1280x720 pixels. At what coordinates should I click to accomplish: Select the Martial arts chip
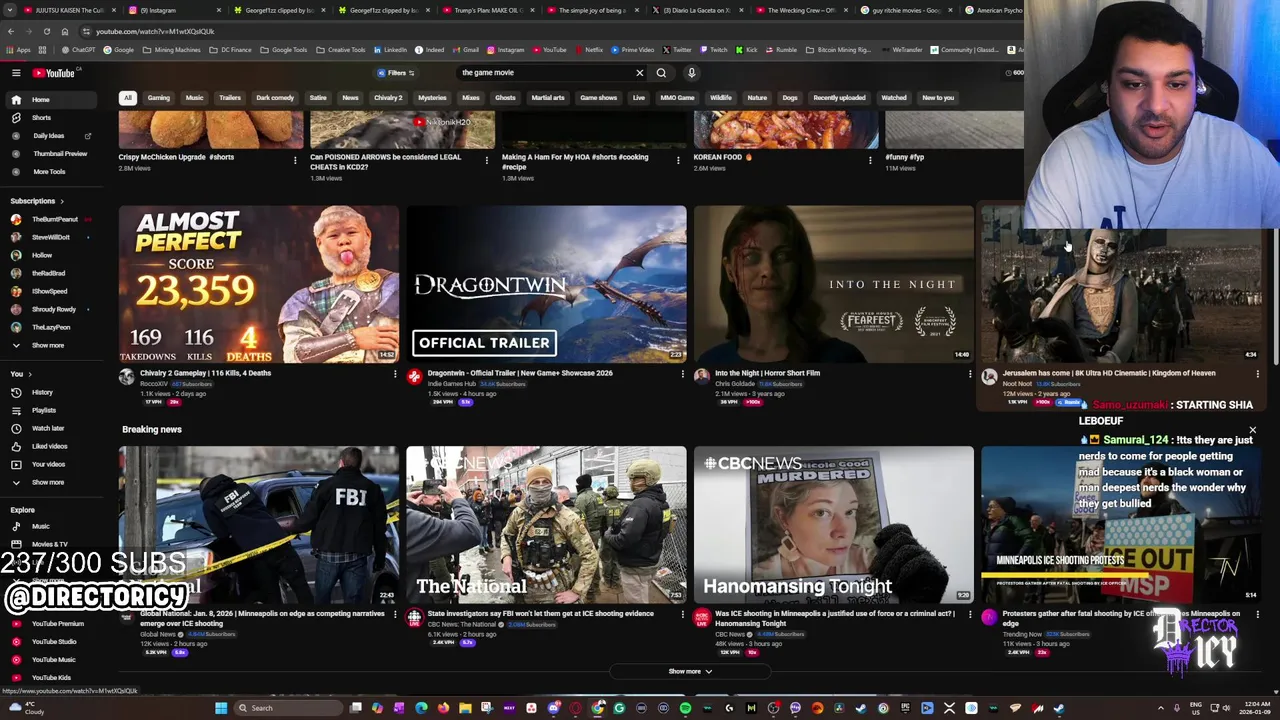548,98
